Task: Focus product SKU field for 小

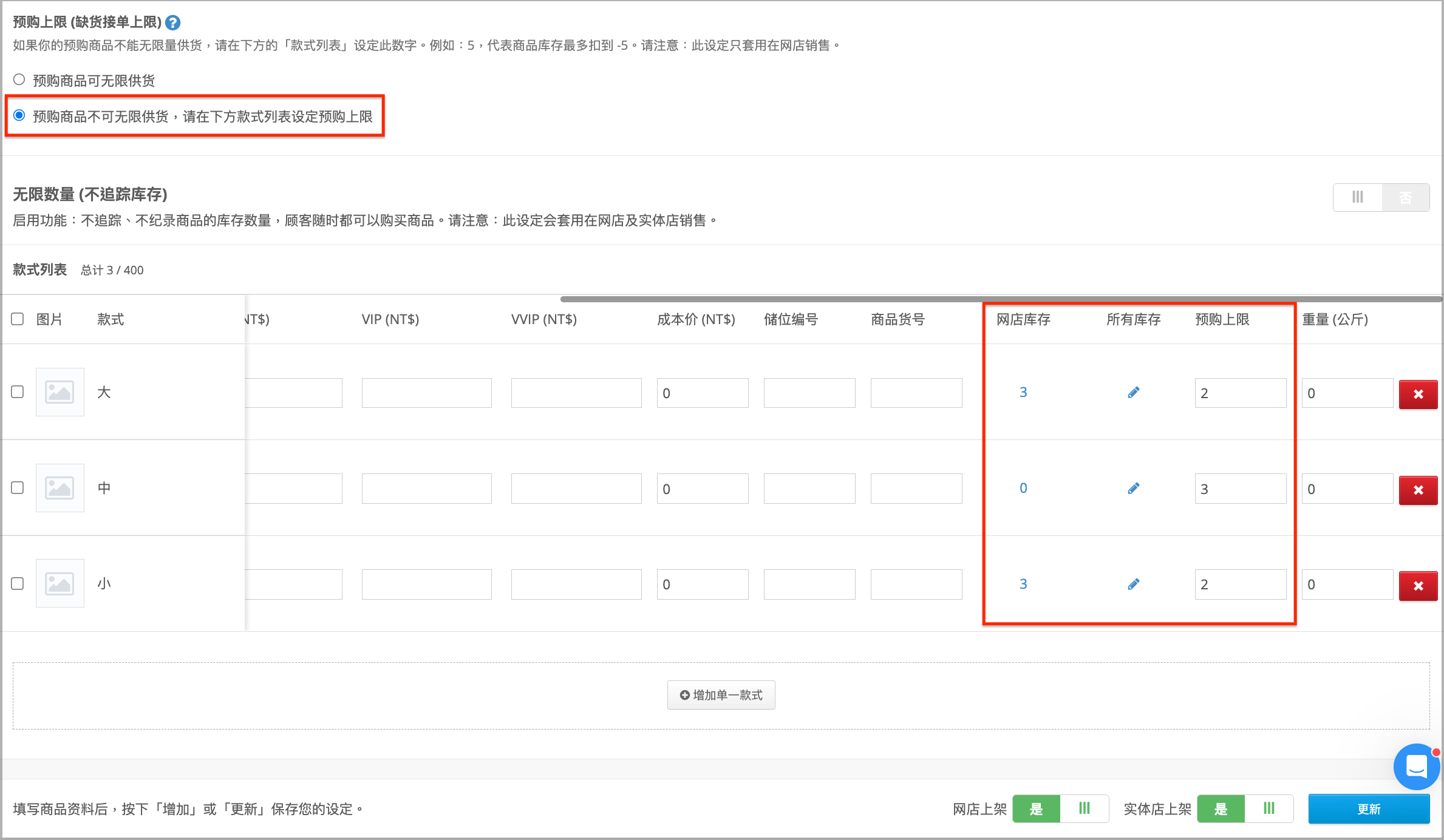Action: pyautogui.click(x=916, y=584)
